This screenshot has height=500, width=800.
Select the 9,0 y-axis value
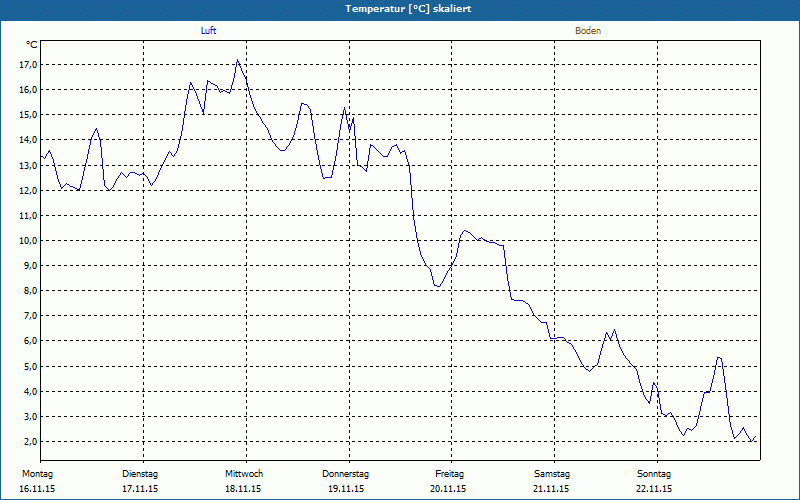click(31, 265)
